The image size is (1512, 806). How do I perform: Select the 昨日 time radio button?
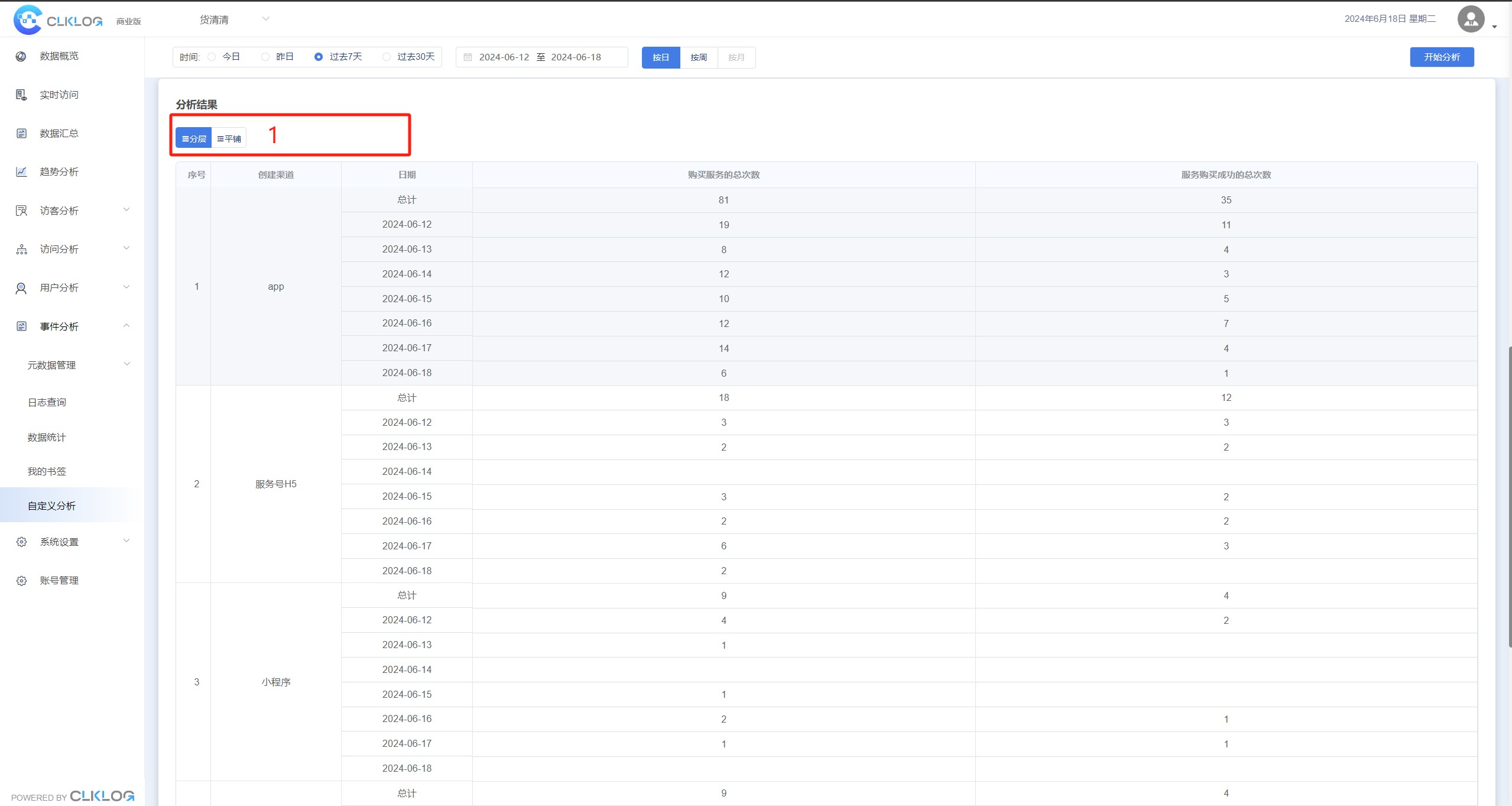265,57
